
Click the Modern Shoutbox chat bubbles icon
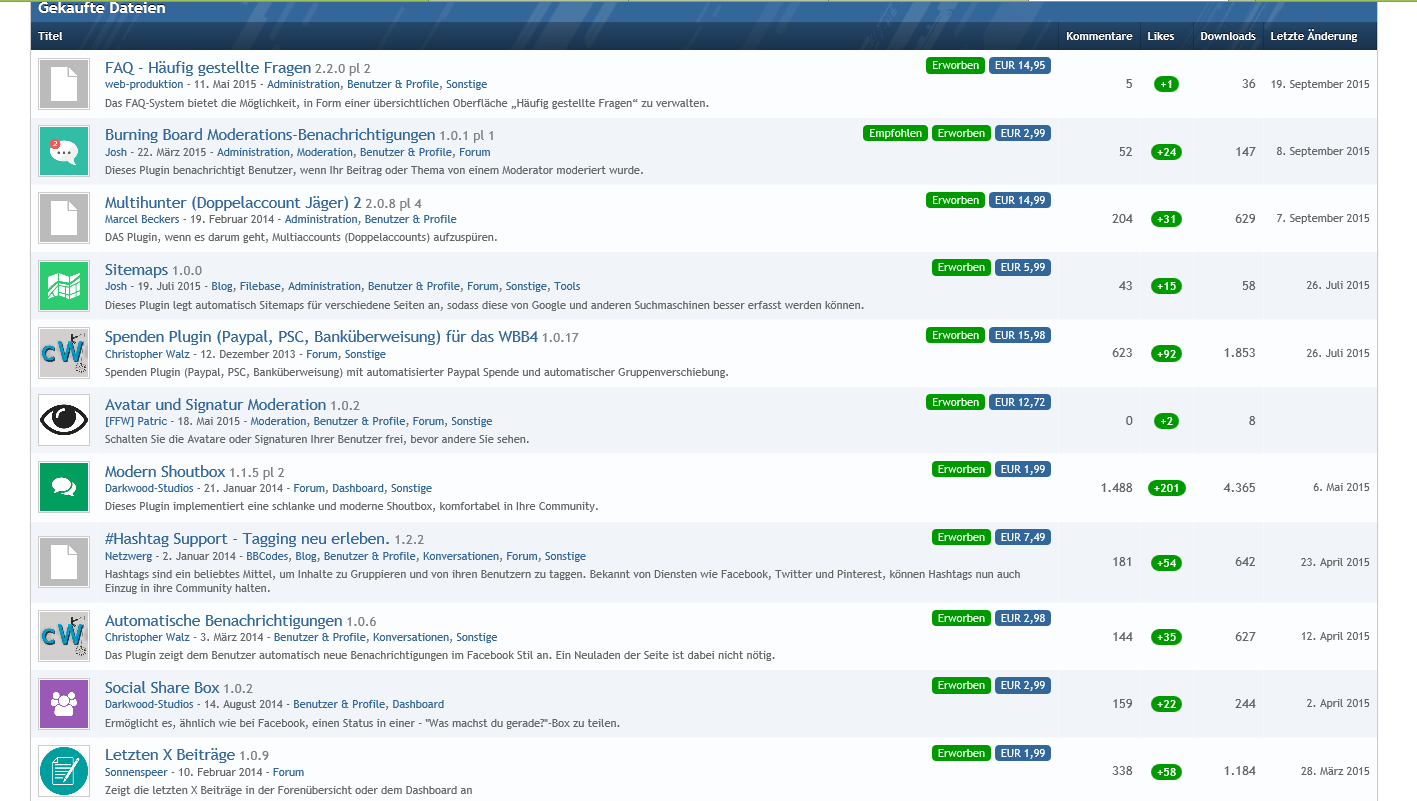(64, 487)
